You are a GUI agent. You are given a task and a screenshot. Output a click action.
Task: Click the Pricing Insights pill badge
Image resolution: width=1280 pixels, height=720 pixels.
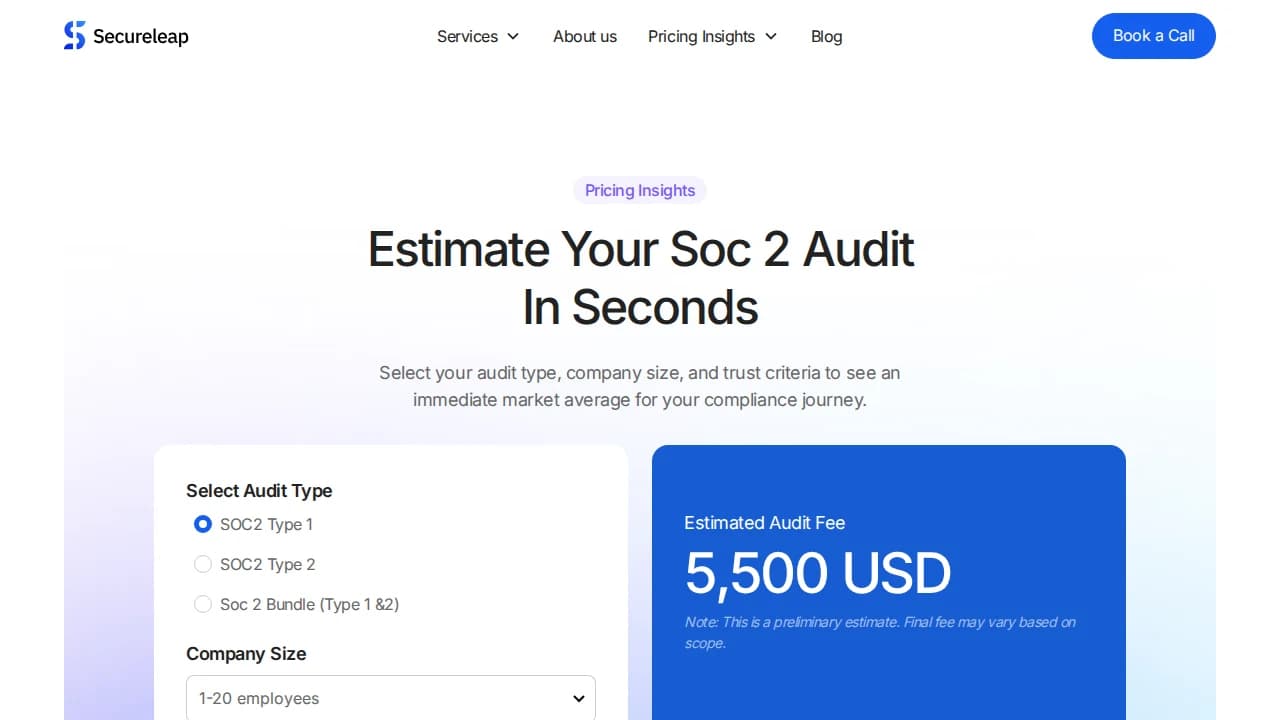point(639,190)
